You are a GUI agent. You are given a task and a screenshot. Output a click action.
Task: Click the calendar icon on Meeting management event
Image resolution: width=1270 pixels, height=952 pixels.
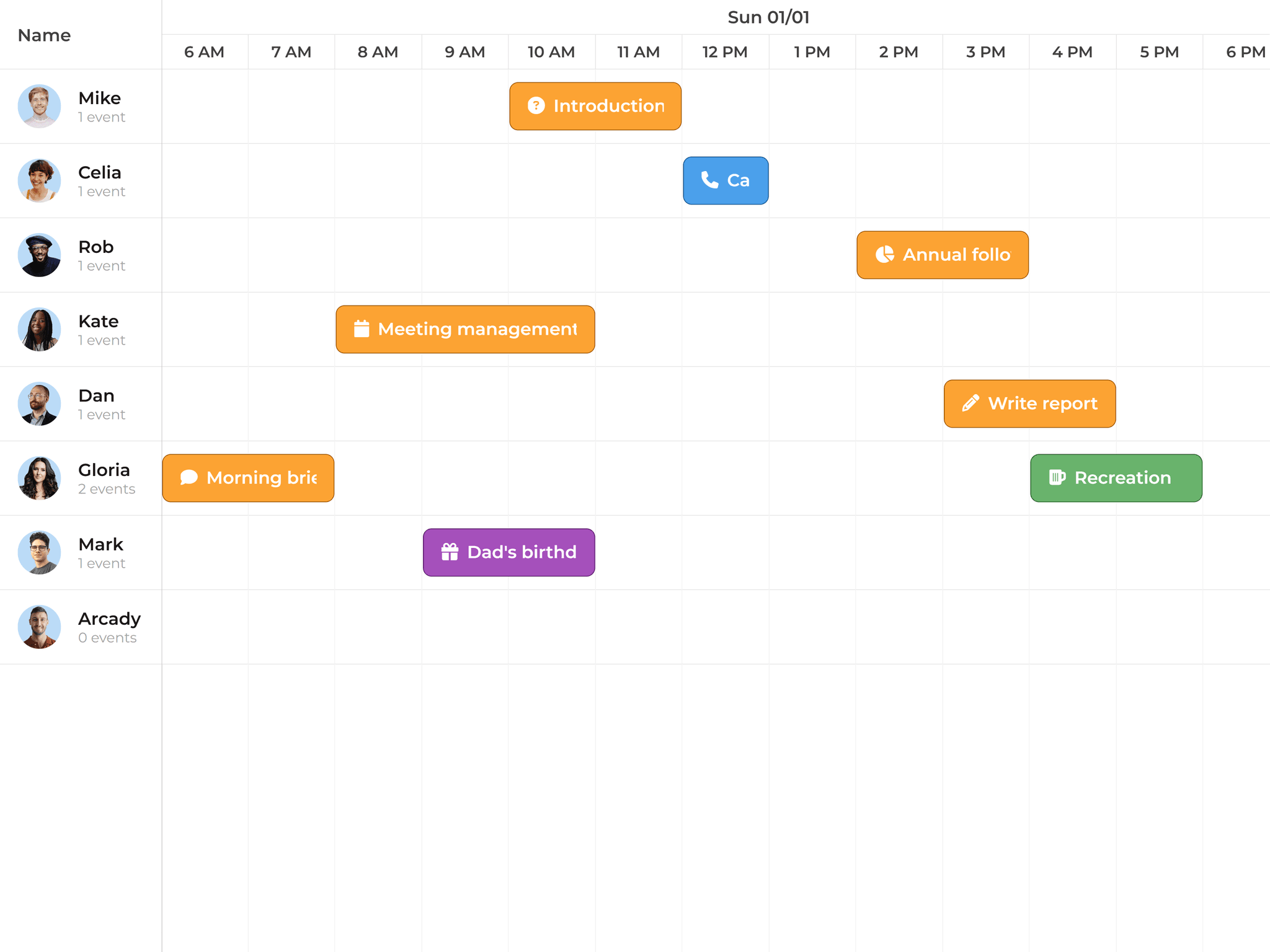point(363,329)
